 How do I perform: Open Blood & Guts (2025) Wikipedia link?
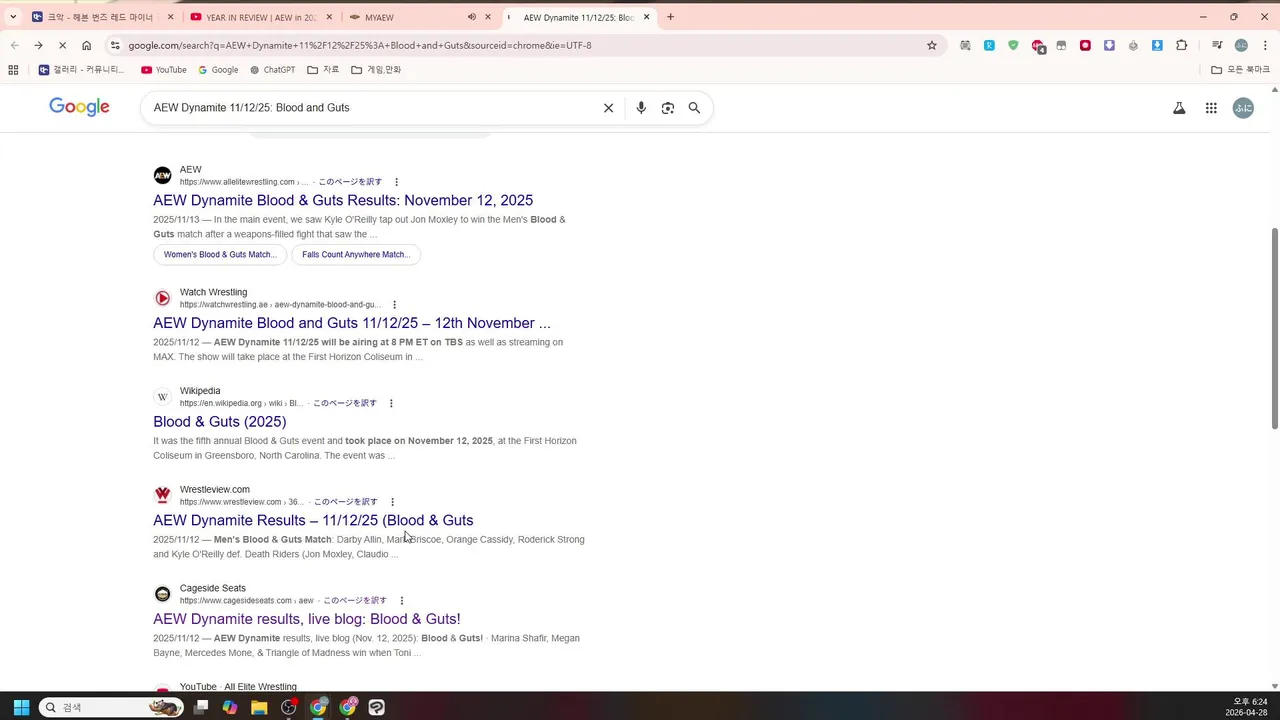(x=220, y=422)
